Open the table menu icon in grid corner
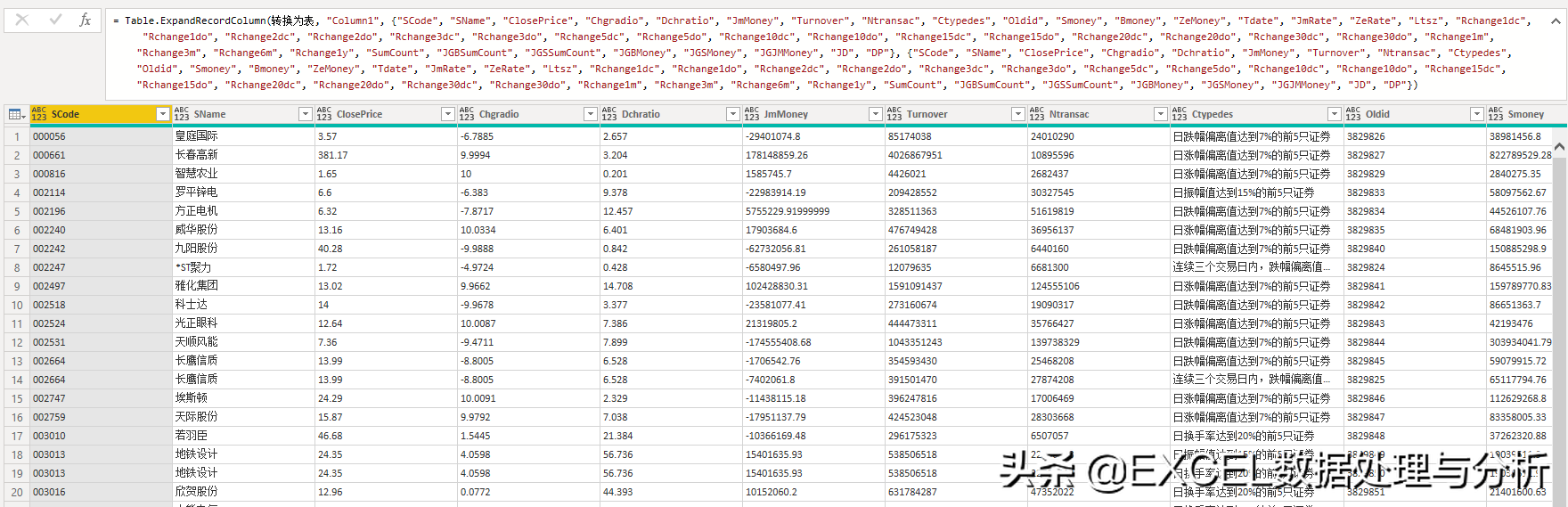Viewport: 1568px width, 507px height. tap(16, 114)
